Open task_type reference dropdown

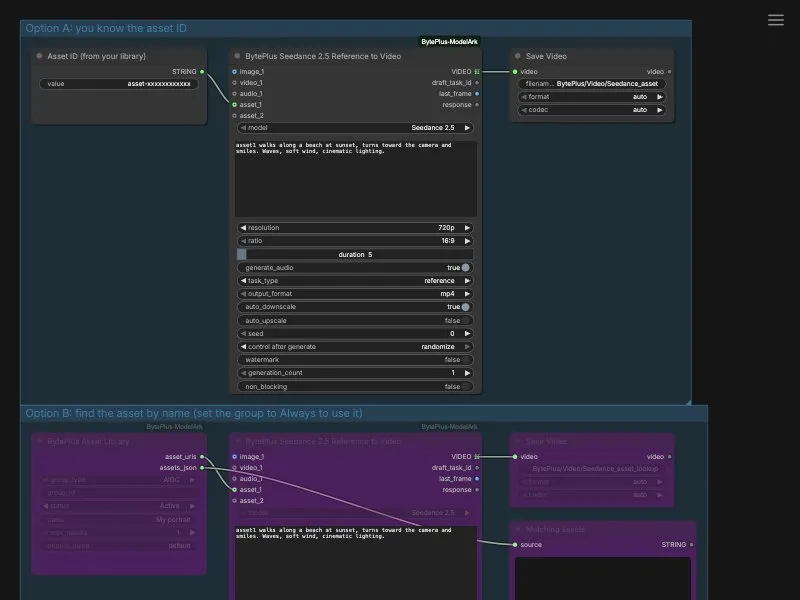pyautogui.click(x=355, y=281)
